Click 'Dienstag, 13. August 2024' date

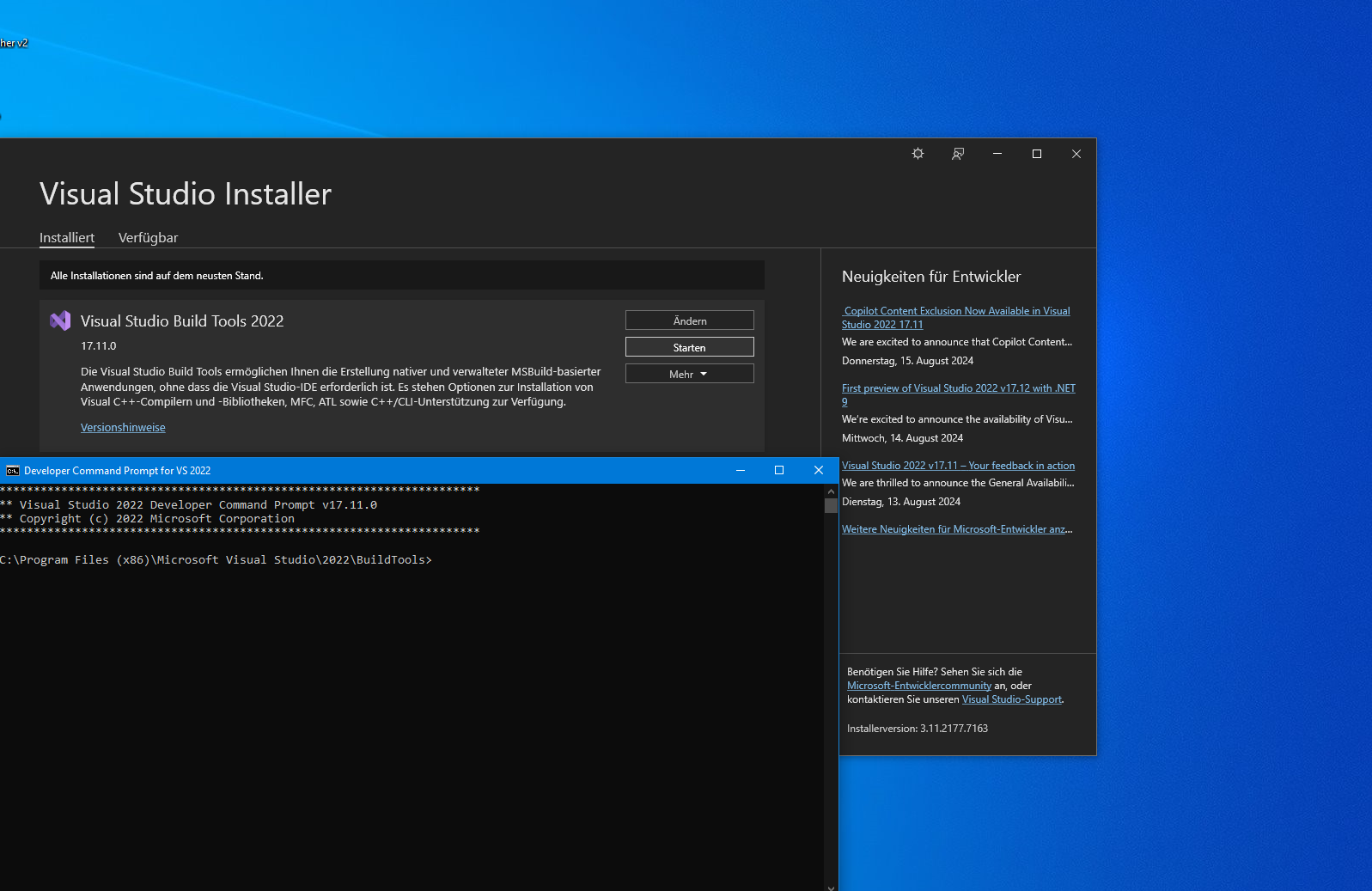901,502
